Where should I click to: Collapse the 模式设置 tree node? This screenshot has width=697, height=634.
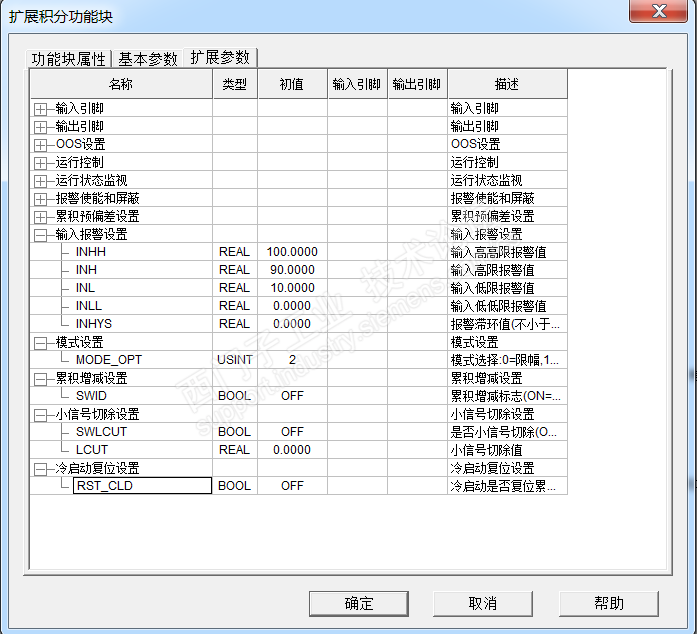coord(40,343)
